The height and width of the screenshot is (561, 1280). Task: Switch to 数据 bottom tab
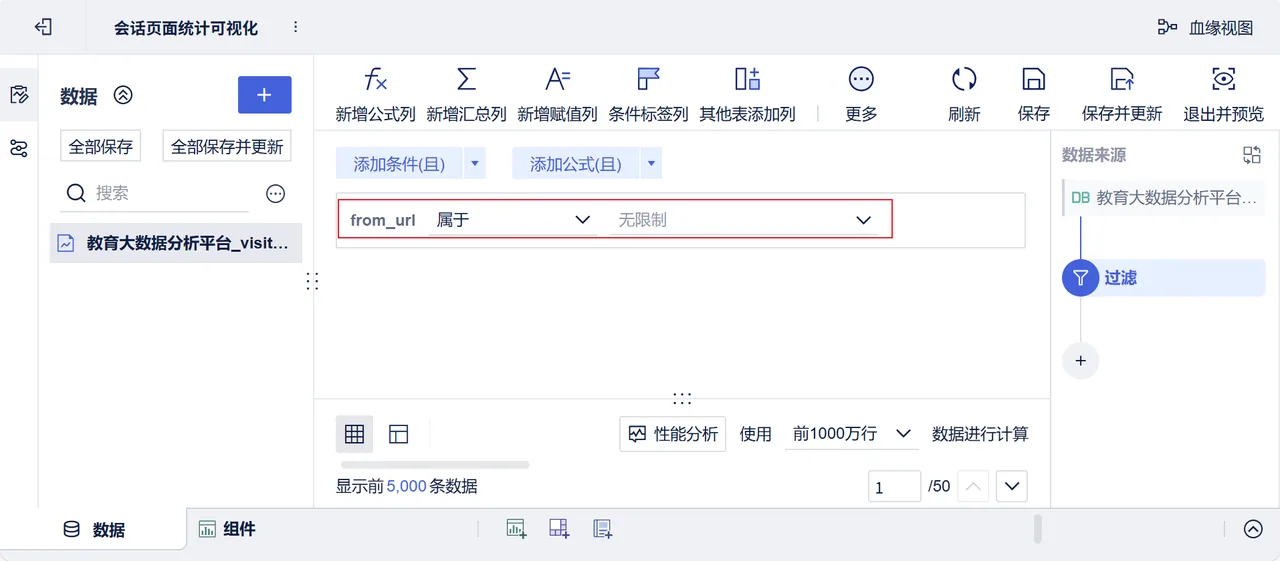pyautogui.click(x=94, y=530)
